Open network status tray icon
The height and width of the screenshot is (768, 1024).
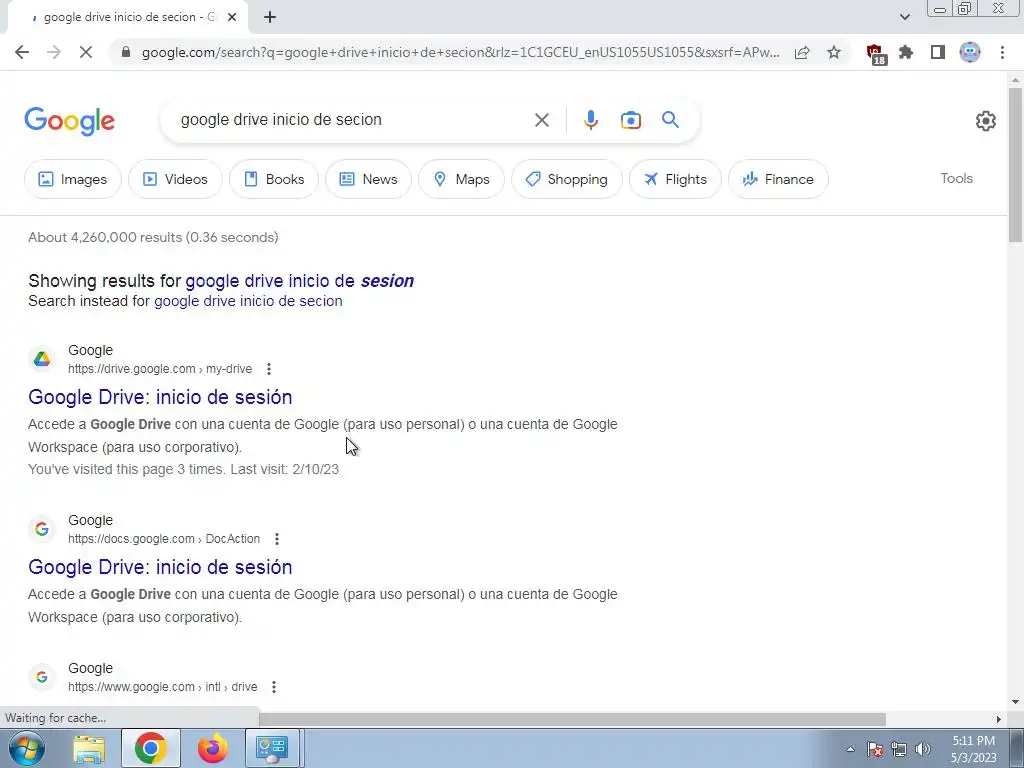point(899,749)
